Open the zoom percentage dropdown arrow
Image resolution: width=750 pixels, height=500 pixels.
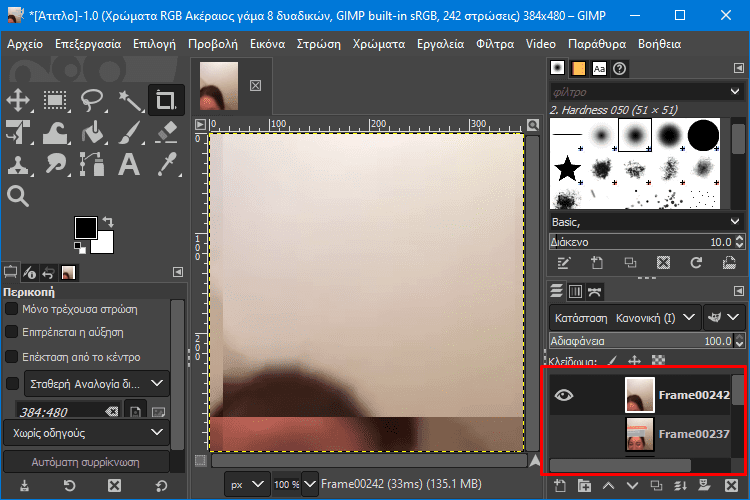click(x=310, y=484)
